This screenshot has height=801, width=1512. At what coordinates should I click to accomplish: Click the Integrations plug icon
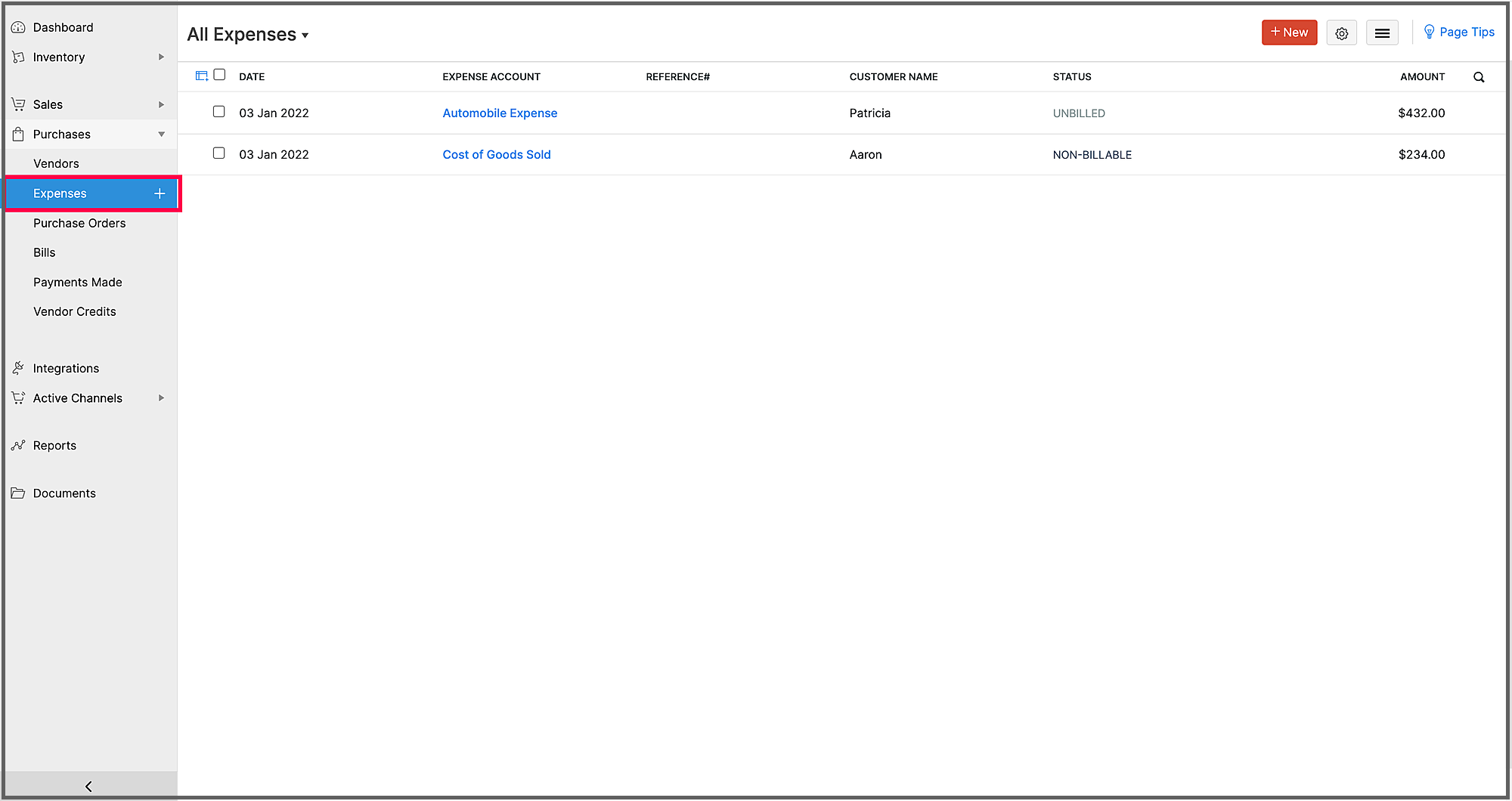[18, 368]
